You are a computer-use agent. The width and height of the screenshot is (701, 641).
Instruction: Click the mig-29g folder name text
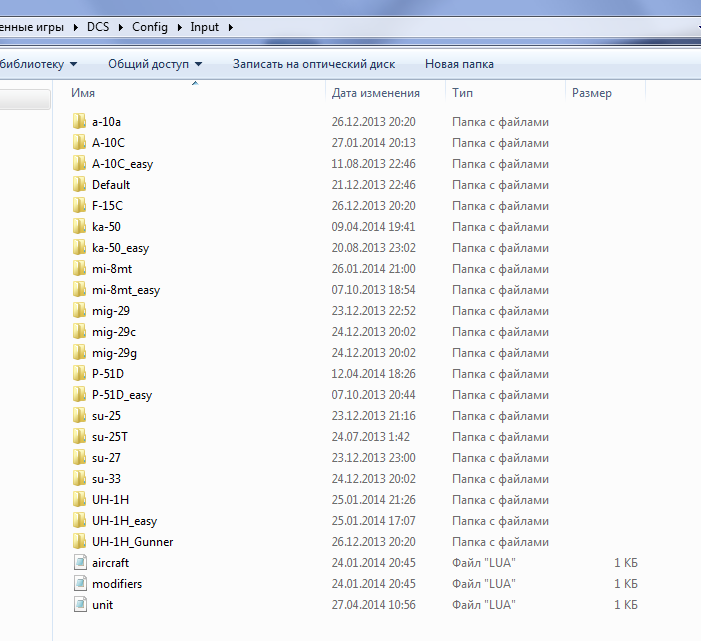point(114,353)
